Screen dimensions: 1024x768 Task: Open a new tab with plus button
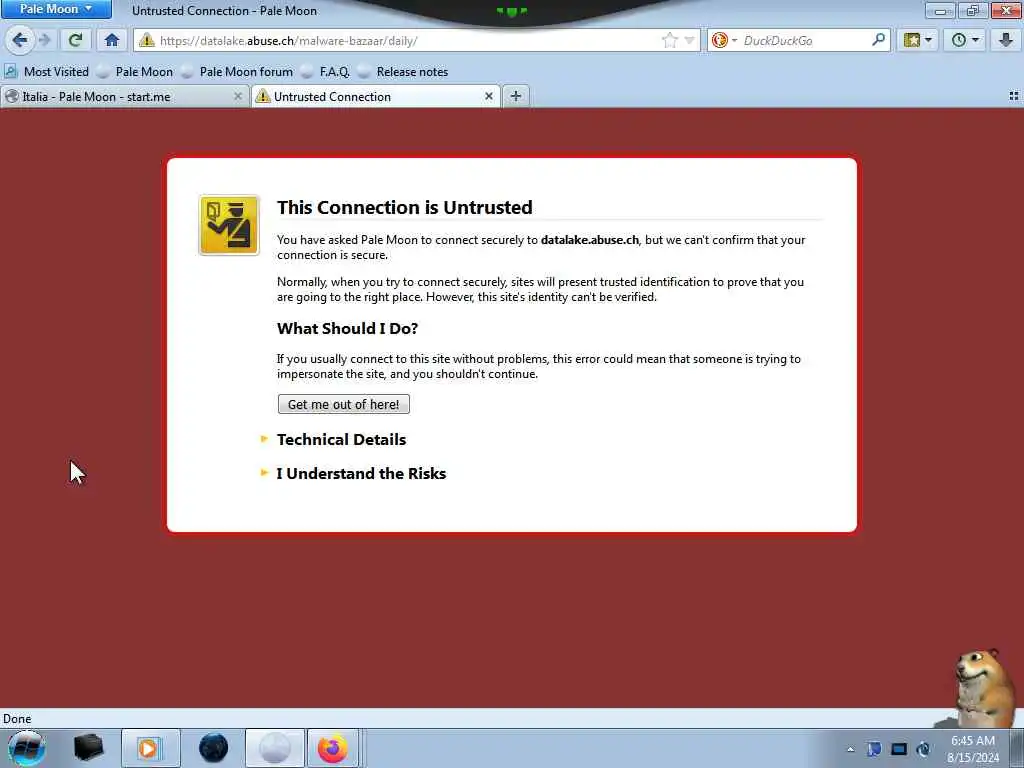pyautogui.click(x=516, y=97)
